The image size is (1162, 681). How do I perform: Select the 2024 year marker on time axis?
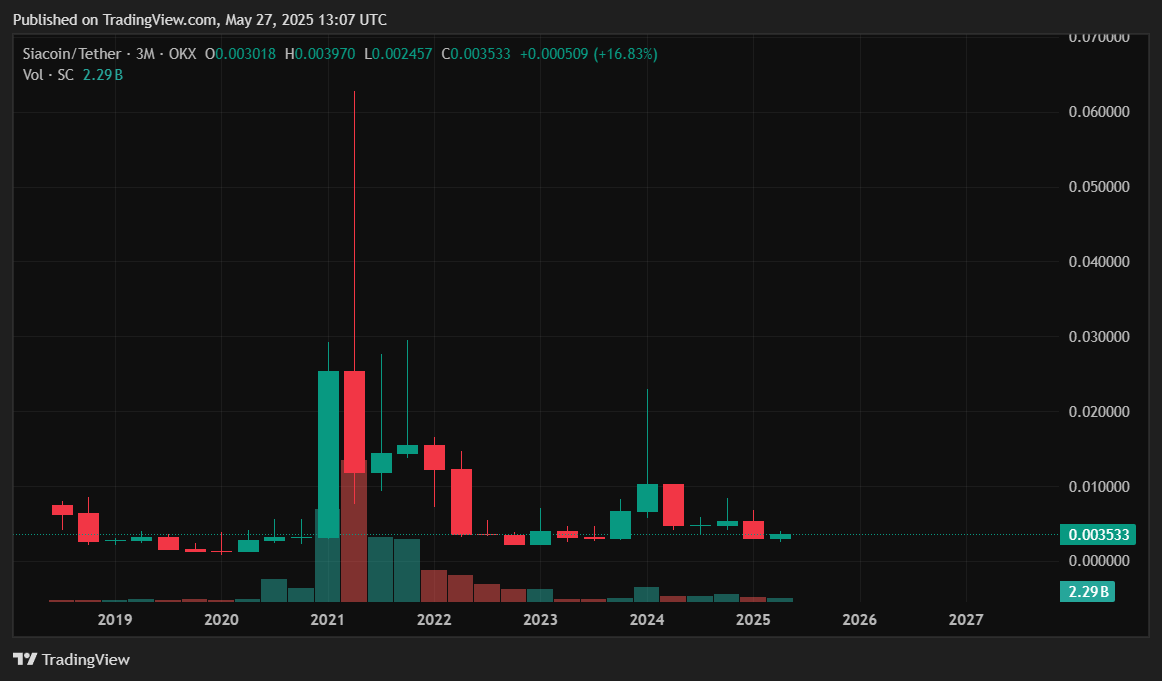pos(647,620)
